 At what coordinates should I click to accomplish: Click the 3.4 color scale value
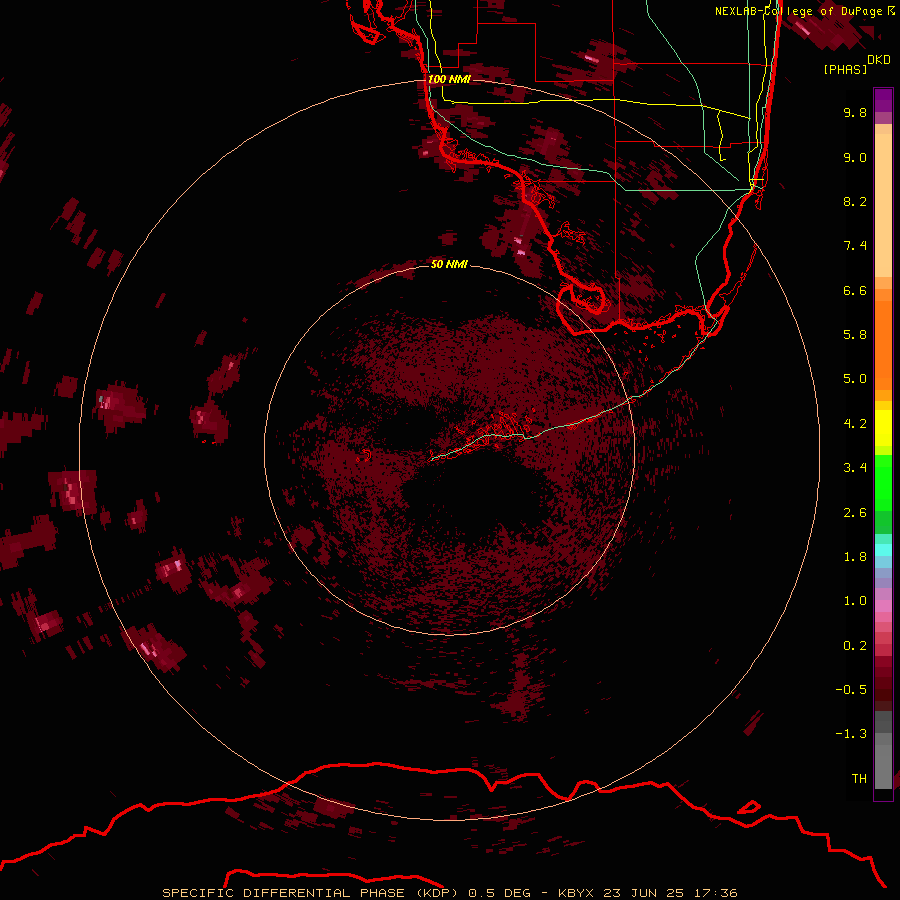(855, 468)
